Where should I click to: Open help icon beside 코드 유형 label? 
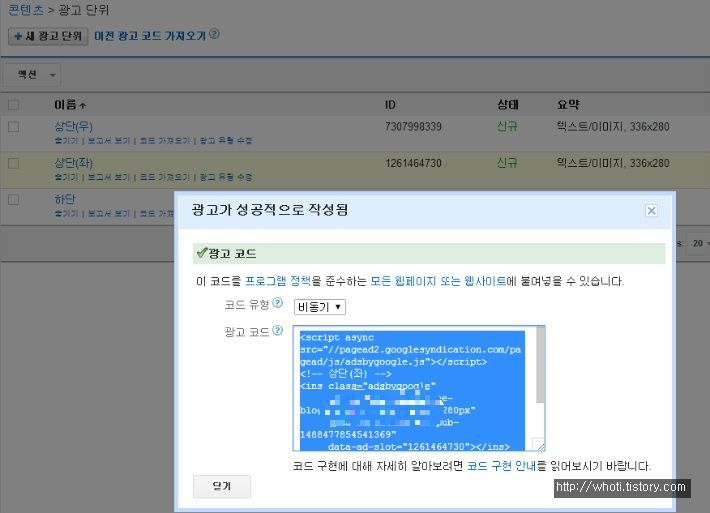point(278,303)
